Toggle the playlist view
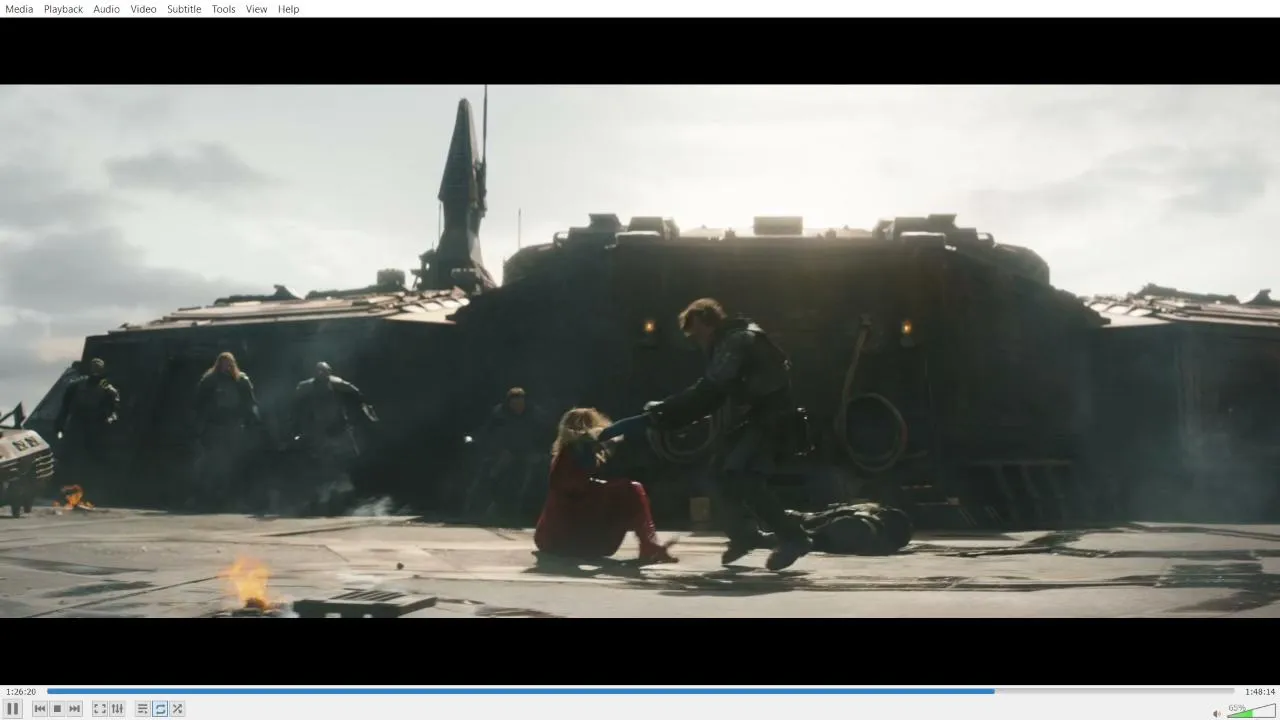Image resolution: width=1280 pixels, height=720 pixels. coord(143,709)
